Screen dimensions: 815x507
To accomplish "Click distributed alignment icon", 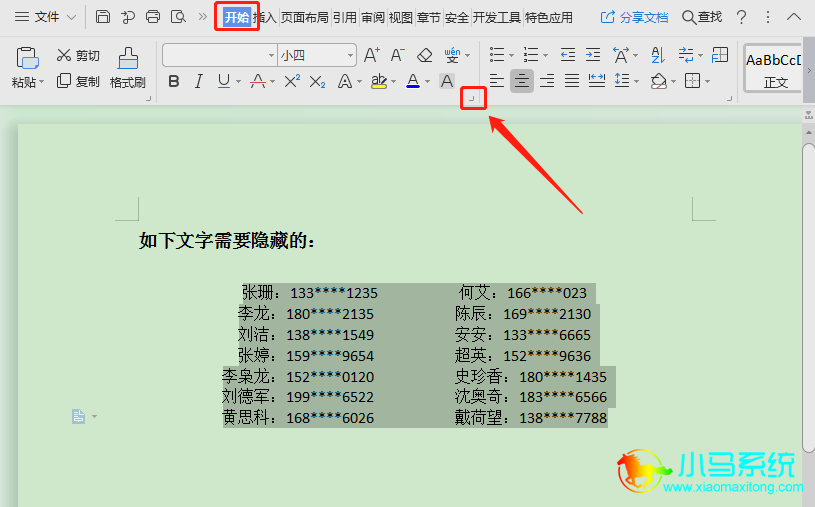I will 597,81.
